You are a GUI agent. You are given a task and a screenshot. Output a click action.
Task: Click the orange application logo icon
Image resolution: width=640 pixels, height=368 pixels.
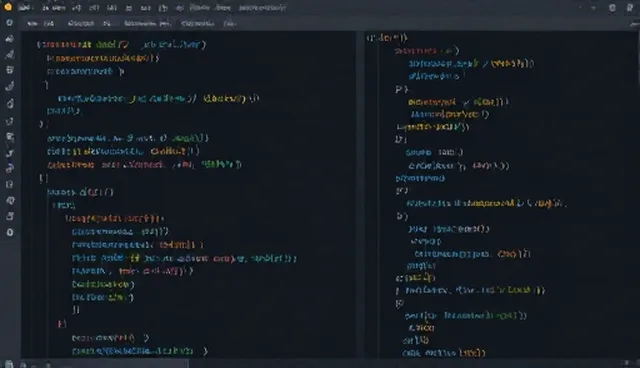point(7,7)
